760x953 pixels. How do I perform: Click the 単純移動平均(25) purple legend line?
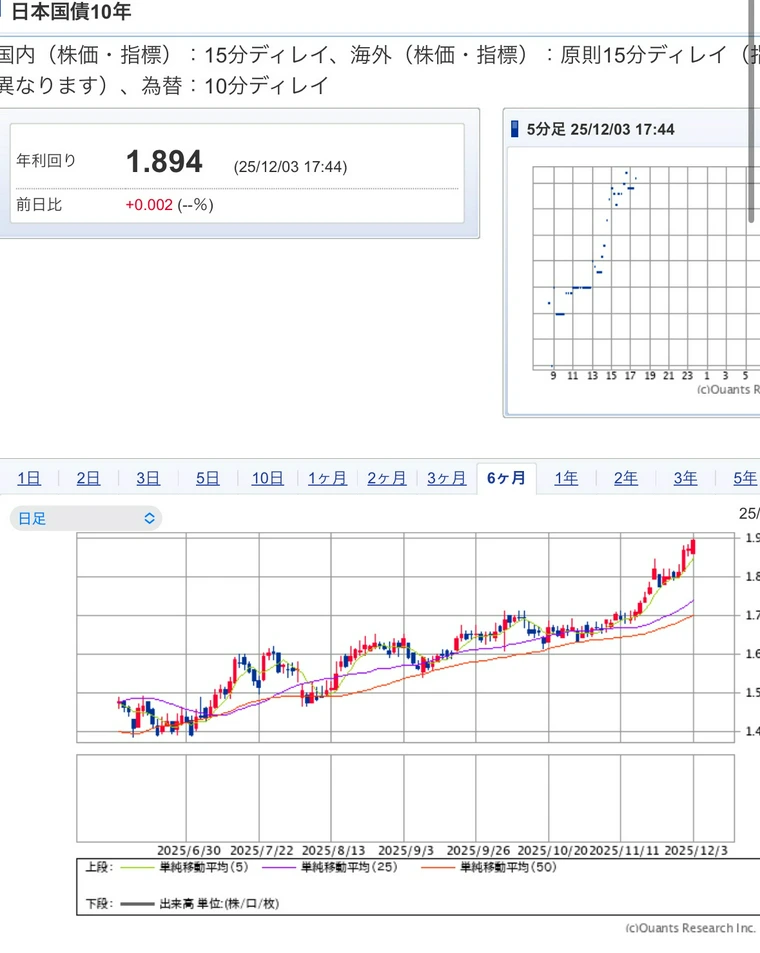click(286, 868)
